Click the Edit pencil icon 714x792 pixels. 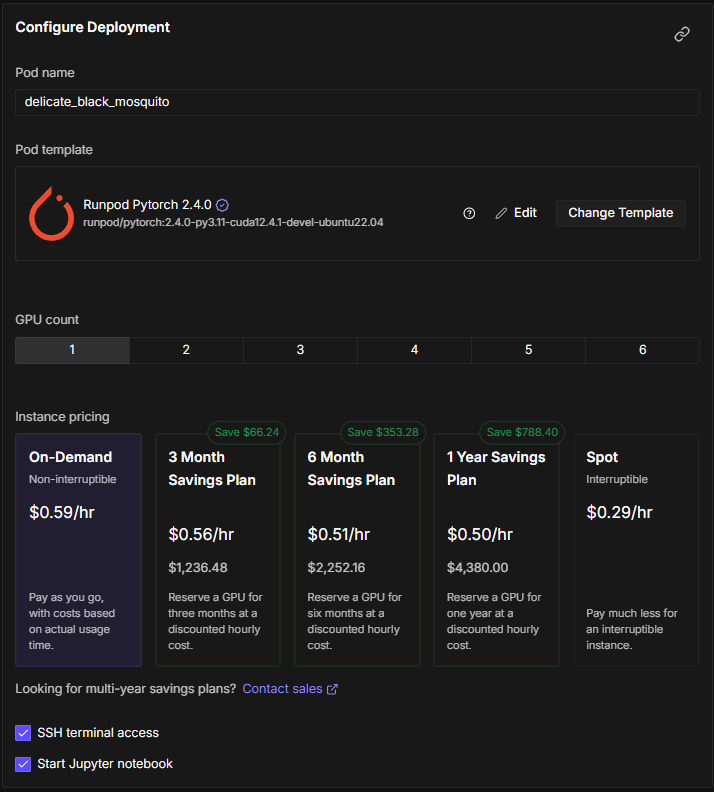(x=501, y=213)
